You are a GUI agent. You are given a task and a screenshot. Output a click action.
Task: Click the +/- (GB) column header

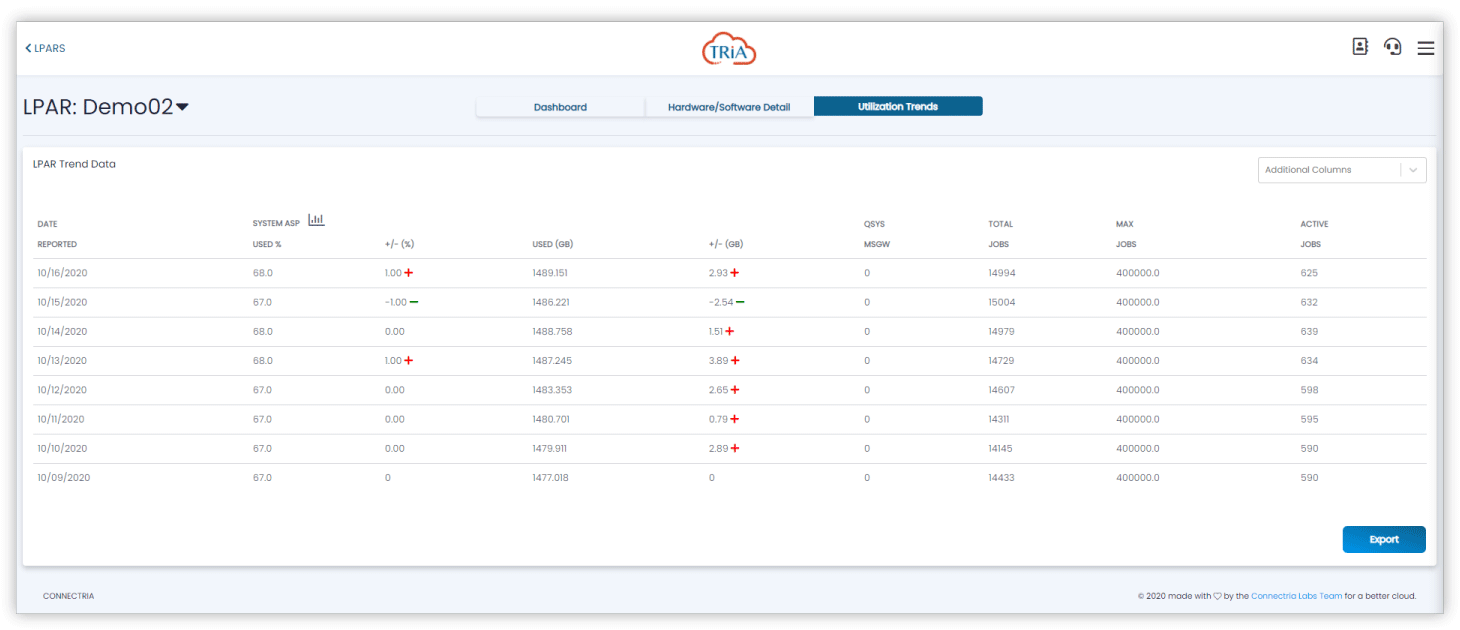726,244
